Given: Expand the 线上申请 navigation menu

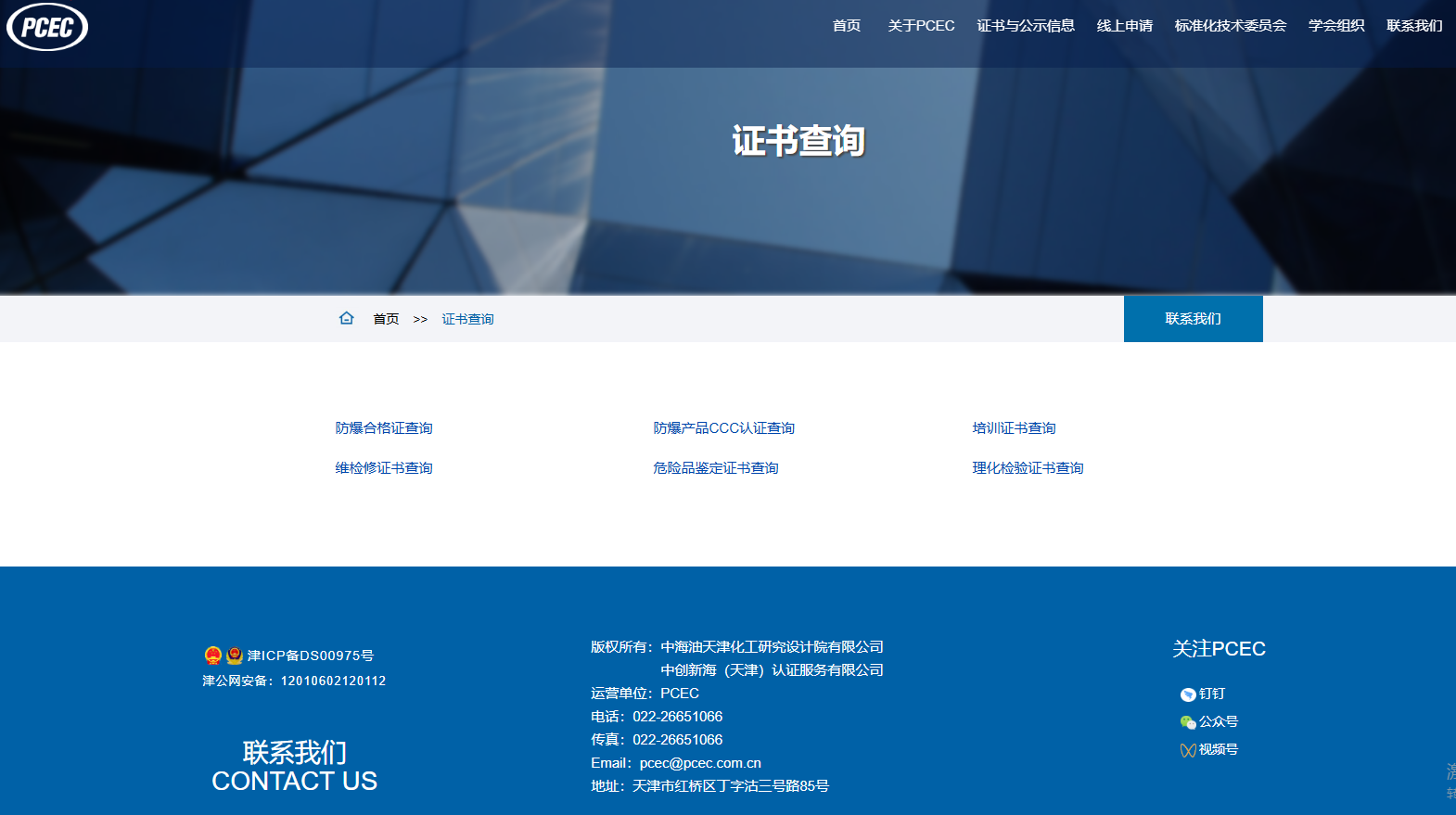Looking at the screenshot, I should (x=1124, y=26).
